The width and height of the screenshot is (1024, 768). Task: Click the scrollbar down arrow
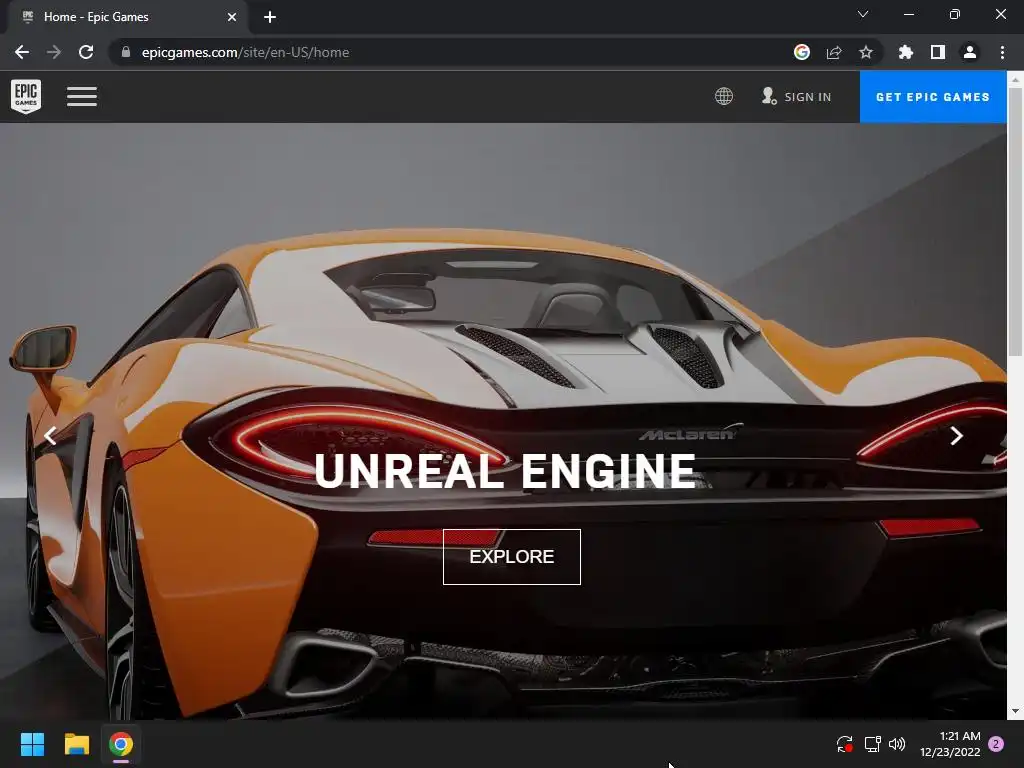(1015, 711)
